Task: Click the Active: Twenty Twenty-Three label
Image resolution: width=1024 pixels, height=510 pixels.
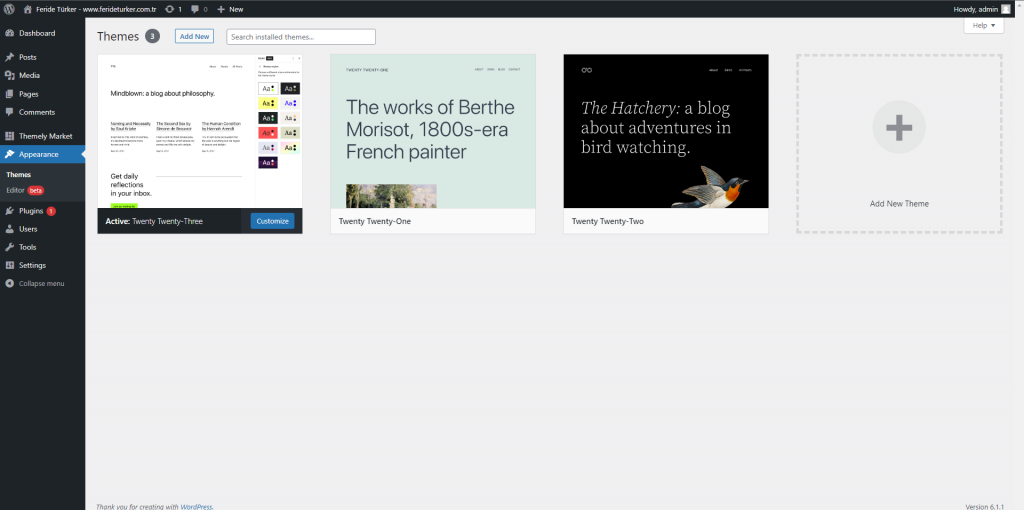Action: point(154,221)
